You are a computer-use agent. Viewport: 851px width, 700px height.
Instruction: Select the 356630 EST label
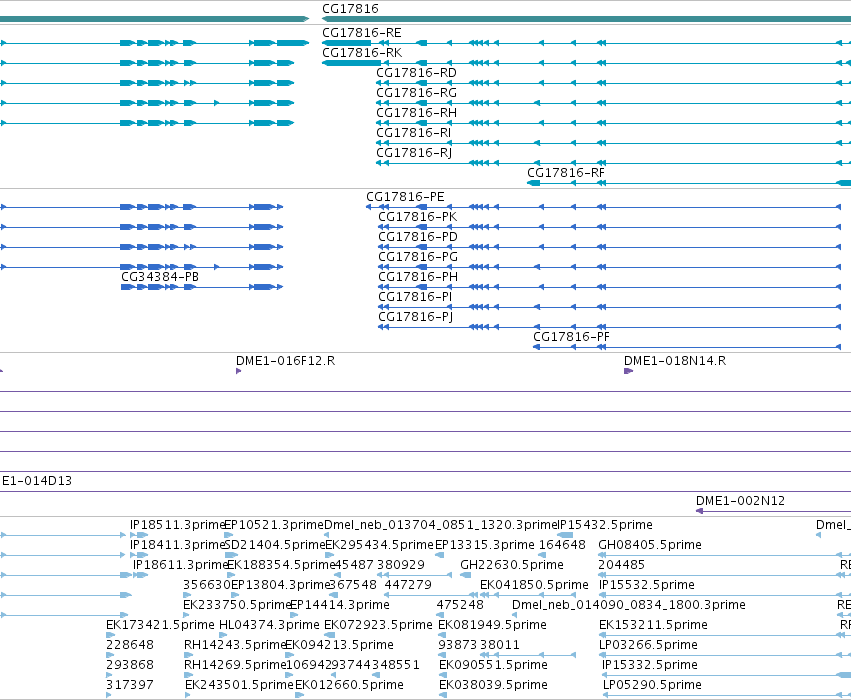207,585
